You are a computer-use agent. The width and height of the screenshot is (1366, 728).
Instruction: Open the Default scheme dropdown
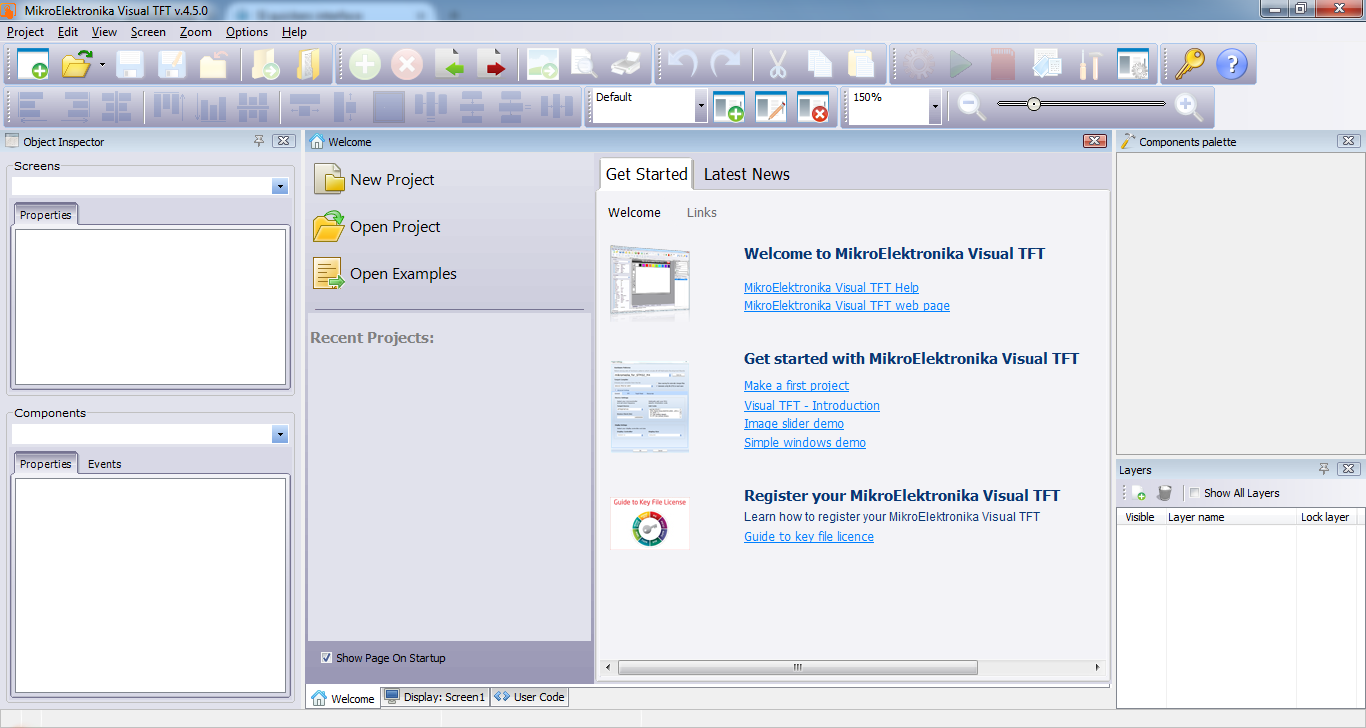click(700, 106)
